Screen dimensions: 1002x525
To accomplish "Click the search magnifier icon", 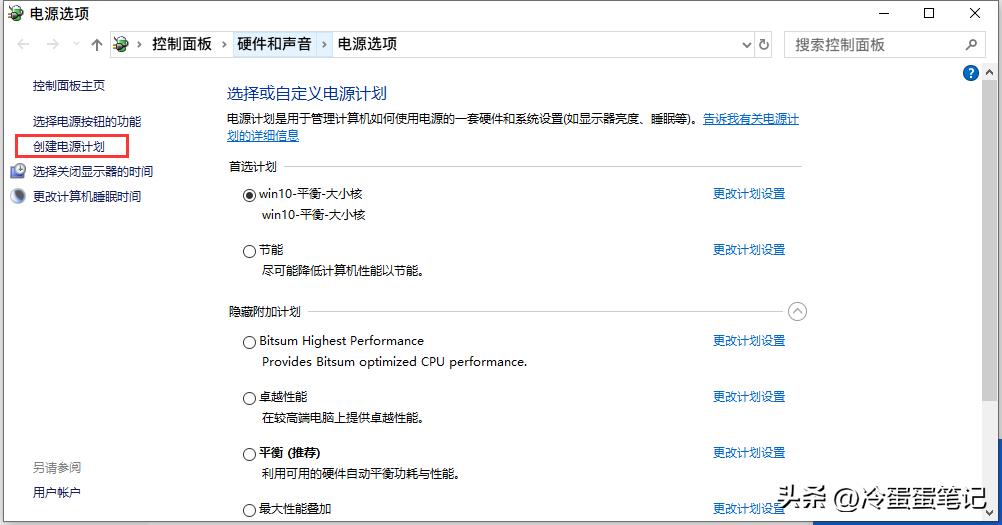I will [971, 45].
